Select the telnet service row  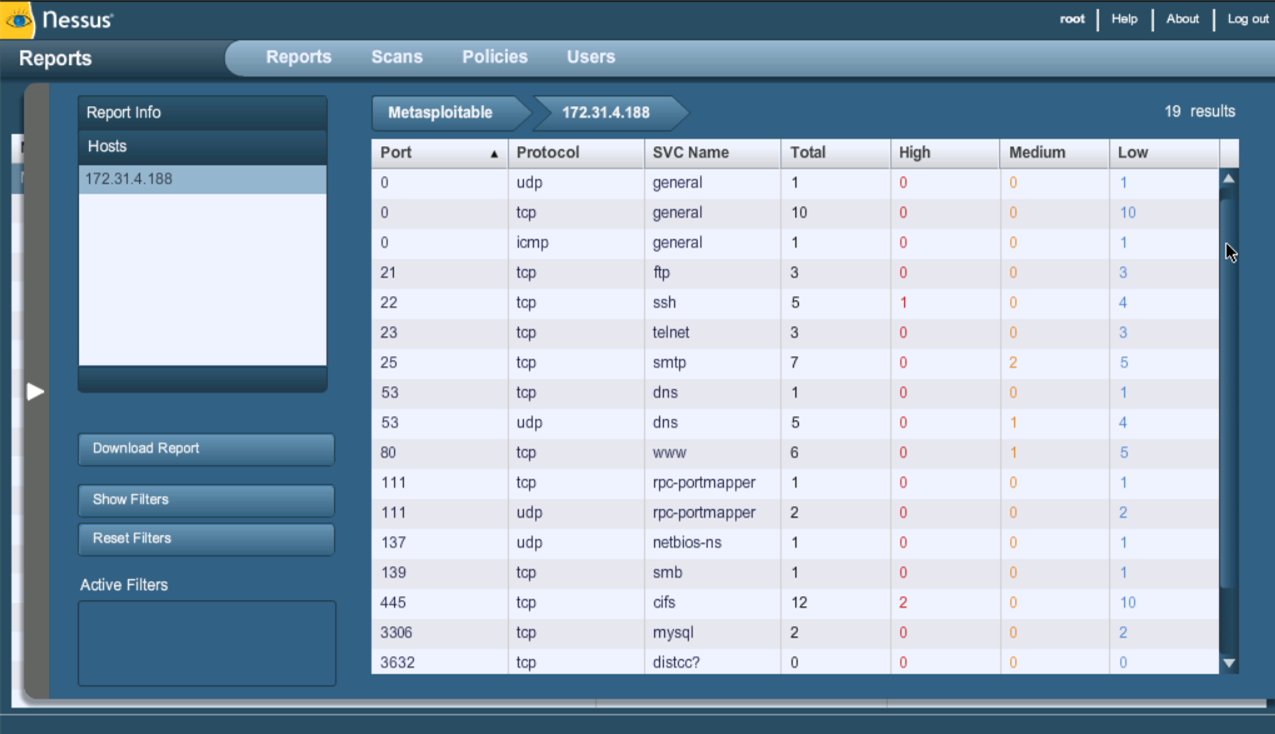795,333
